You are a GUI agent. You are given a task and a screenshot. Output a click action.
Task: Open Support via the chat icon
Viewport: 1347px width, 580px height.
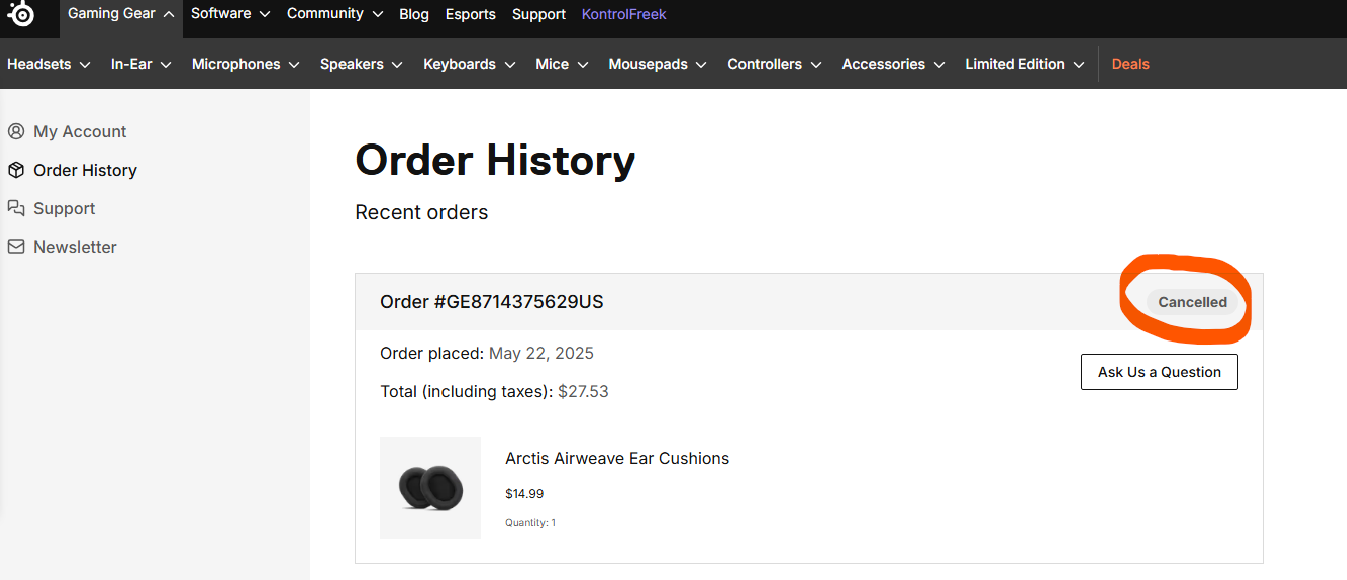tap(15, 207)
